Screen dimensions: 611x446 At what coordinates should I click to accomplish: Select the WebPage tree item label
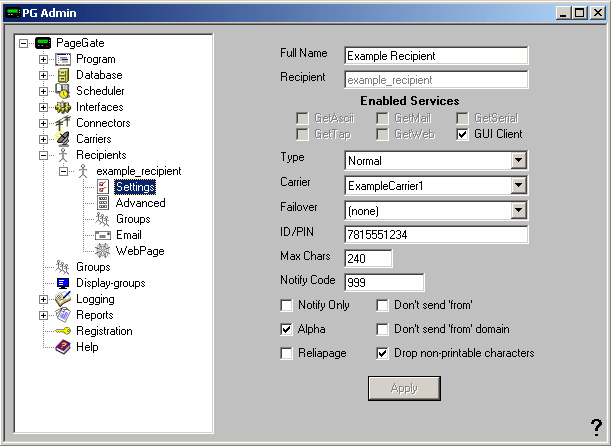coord(140,251)
